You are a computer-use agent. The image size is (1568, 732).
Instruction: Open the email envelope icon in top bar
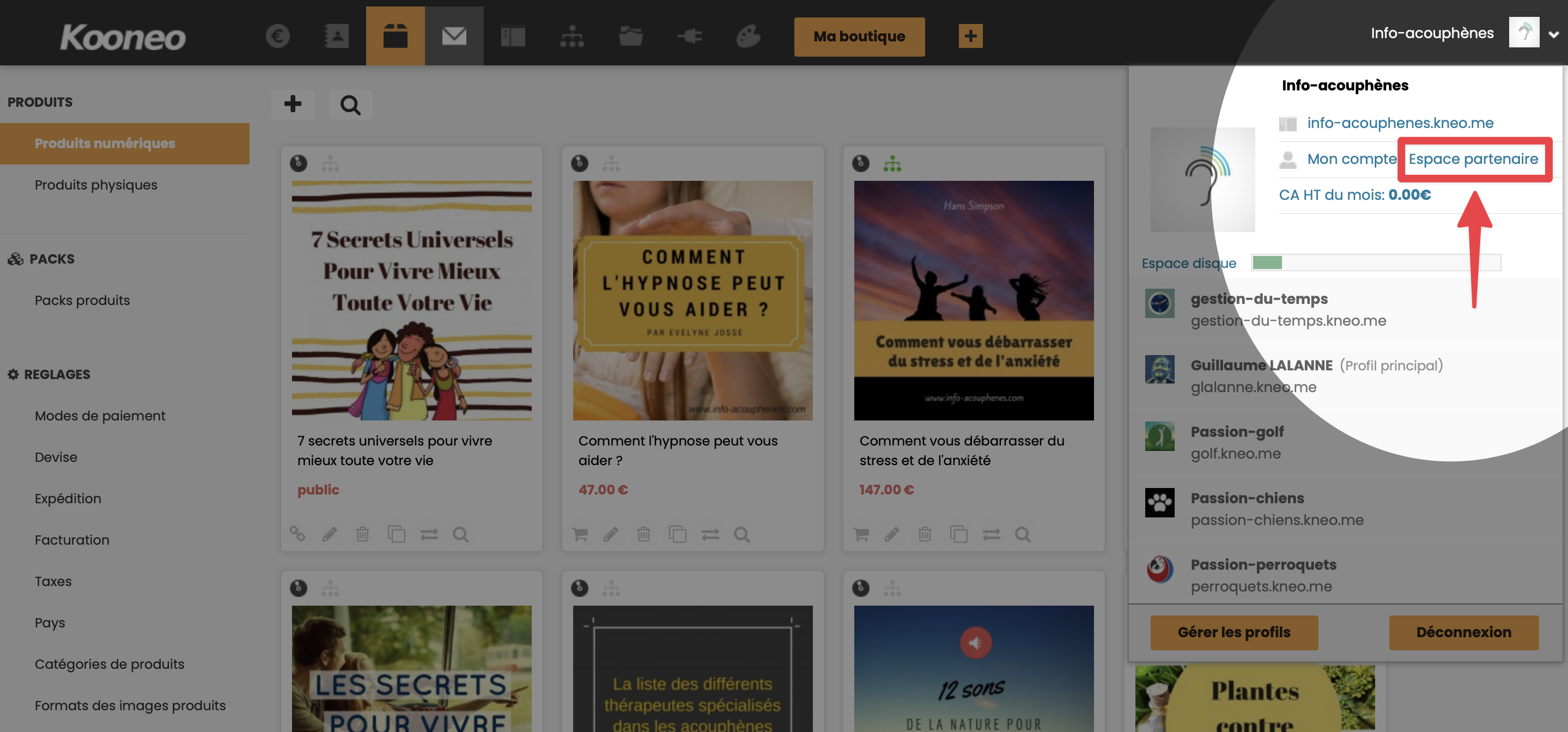pyautogui.click(x=454, y=36)
